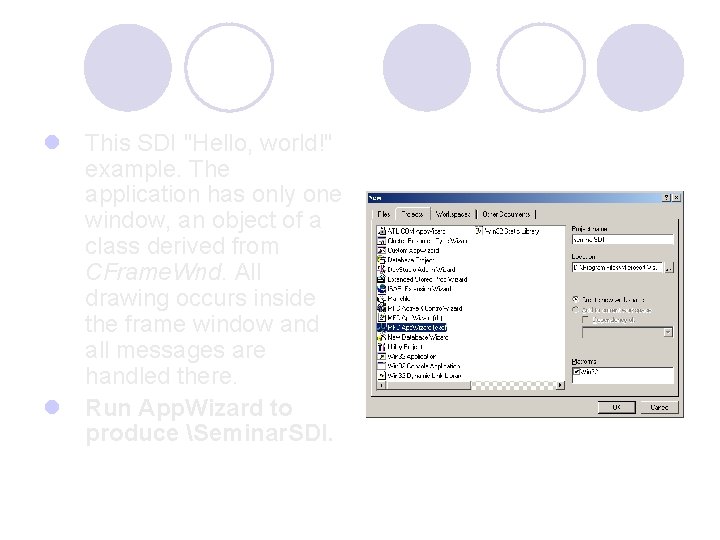Pick Win32 Dynamic-Link Library icon
720x540 pixels.
(x=381, y=376)
